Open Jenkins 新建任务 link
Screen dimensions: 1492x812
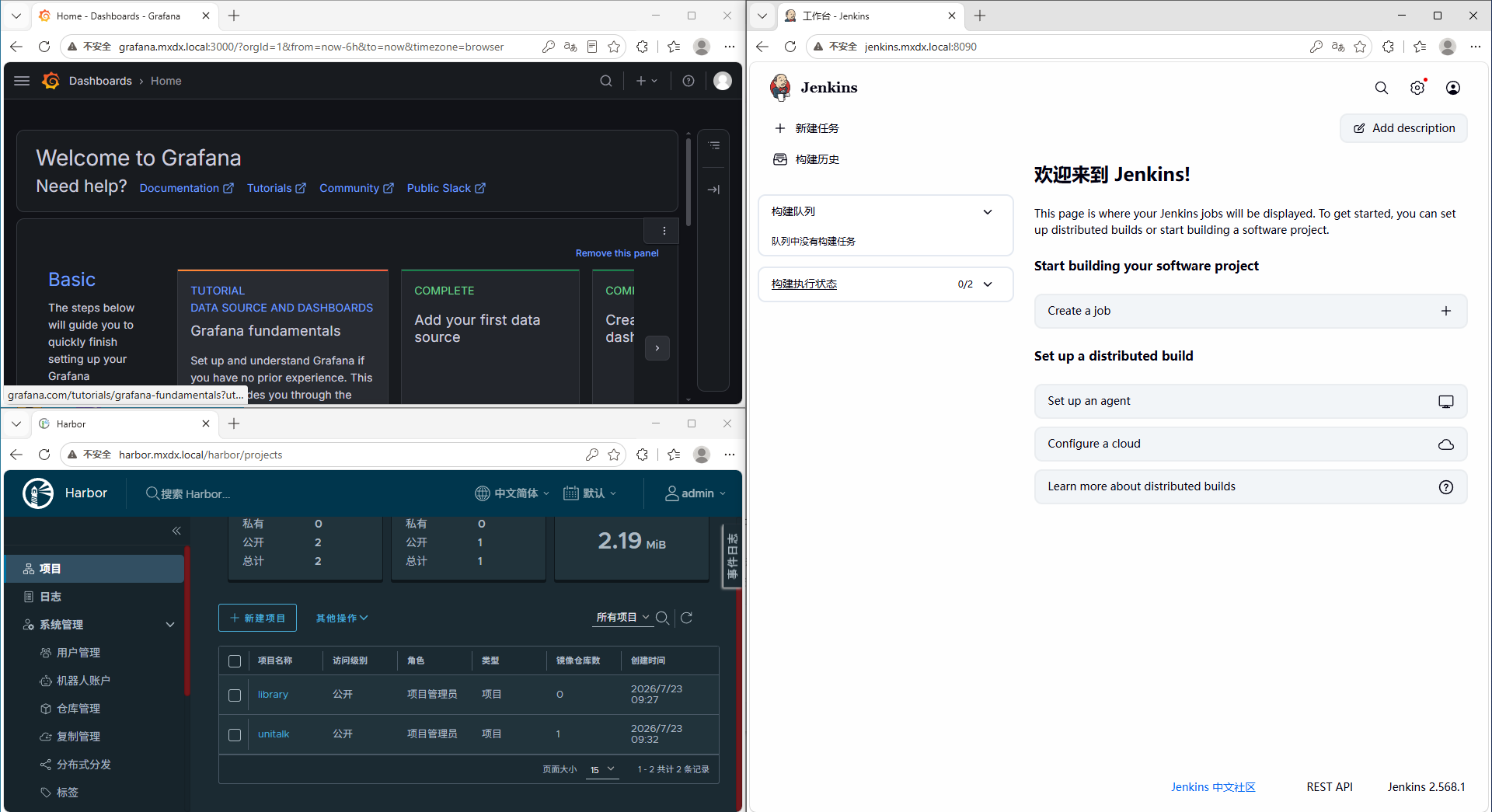coord(807,128)
